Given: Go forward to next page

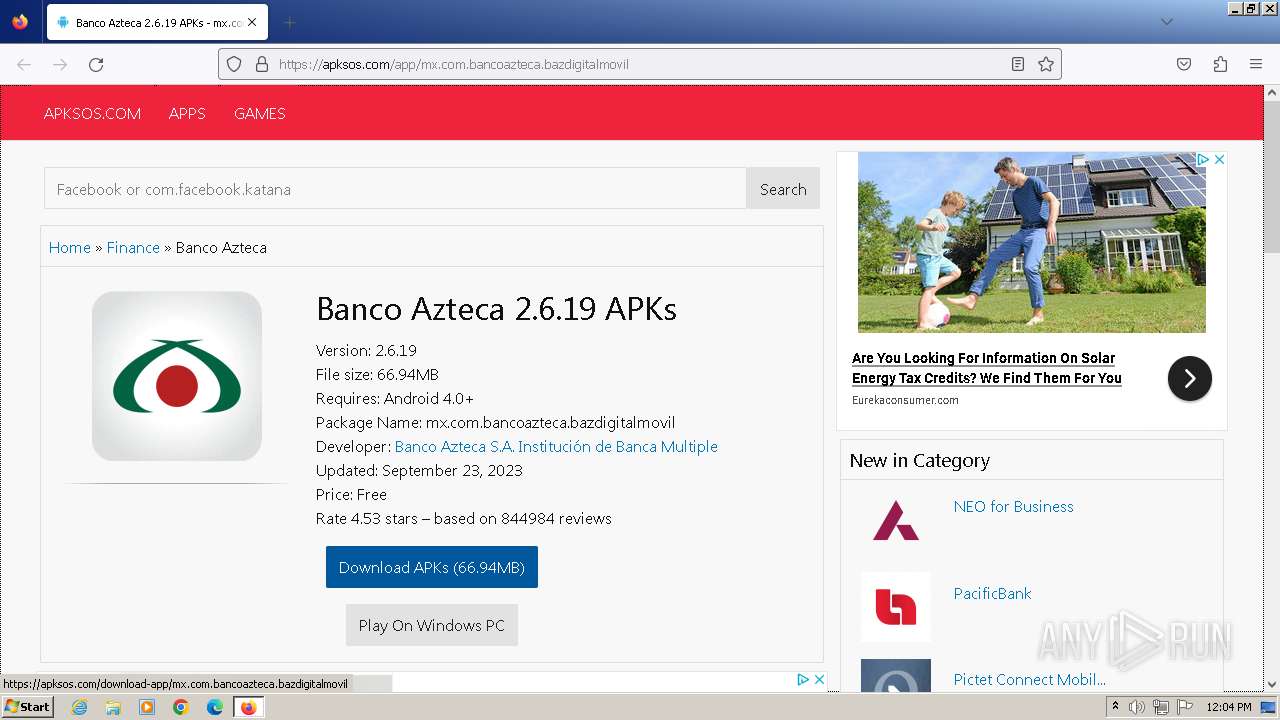Looking at the screenshot, I should pos(60,64).
